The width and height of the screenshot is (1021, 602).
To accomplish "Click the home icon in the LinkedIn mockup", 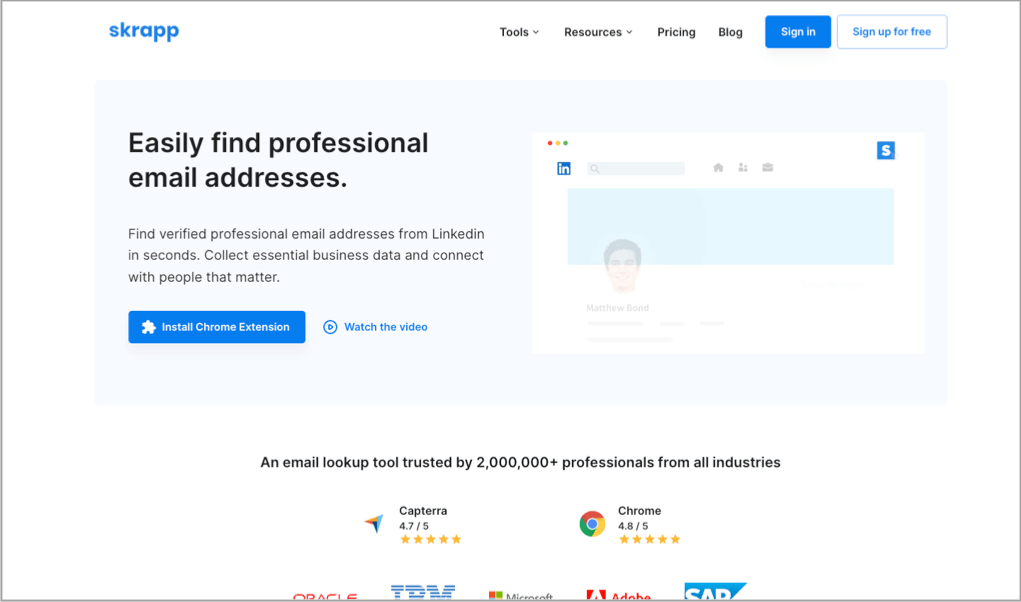I will click(x=718, y=168).
